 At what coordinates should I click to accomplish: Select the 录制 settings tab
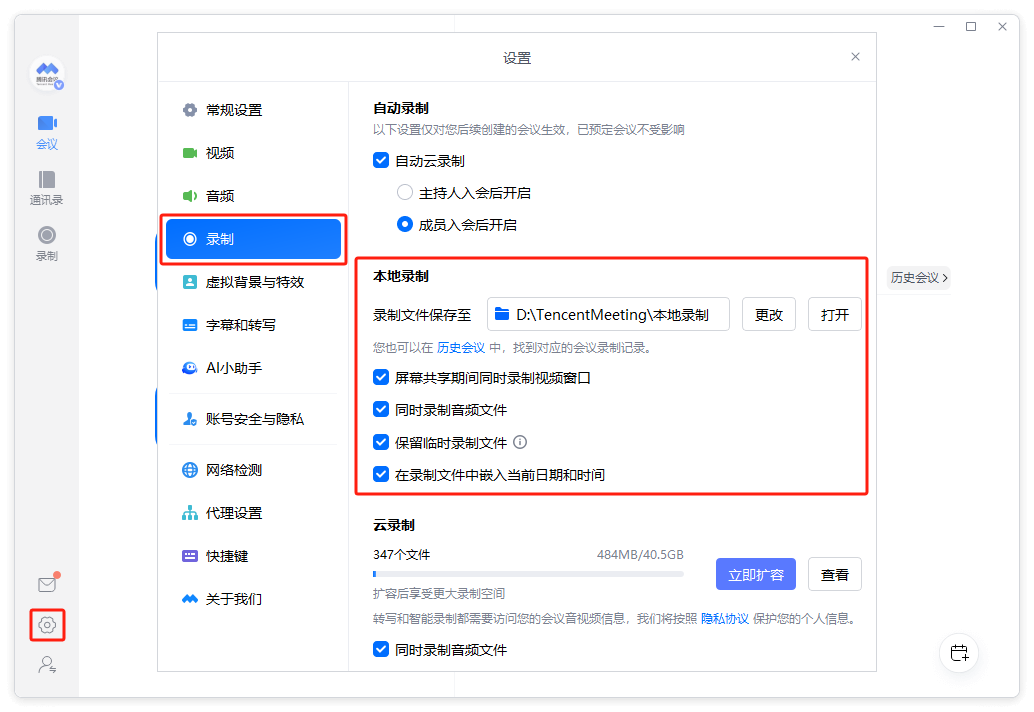point(253,239)
